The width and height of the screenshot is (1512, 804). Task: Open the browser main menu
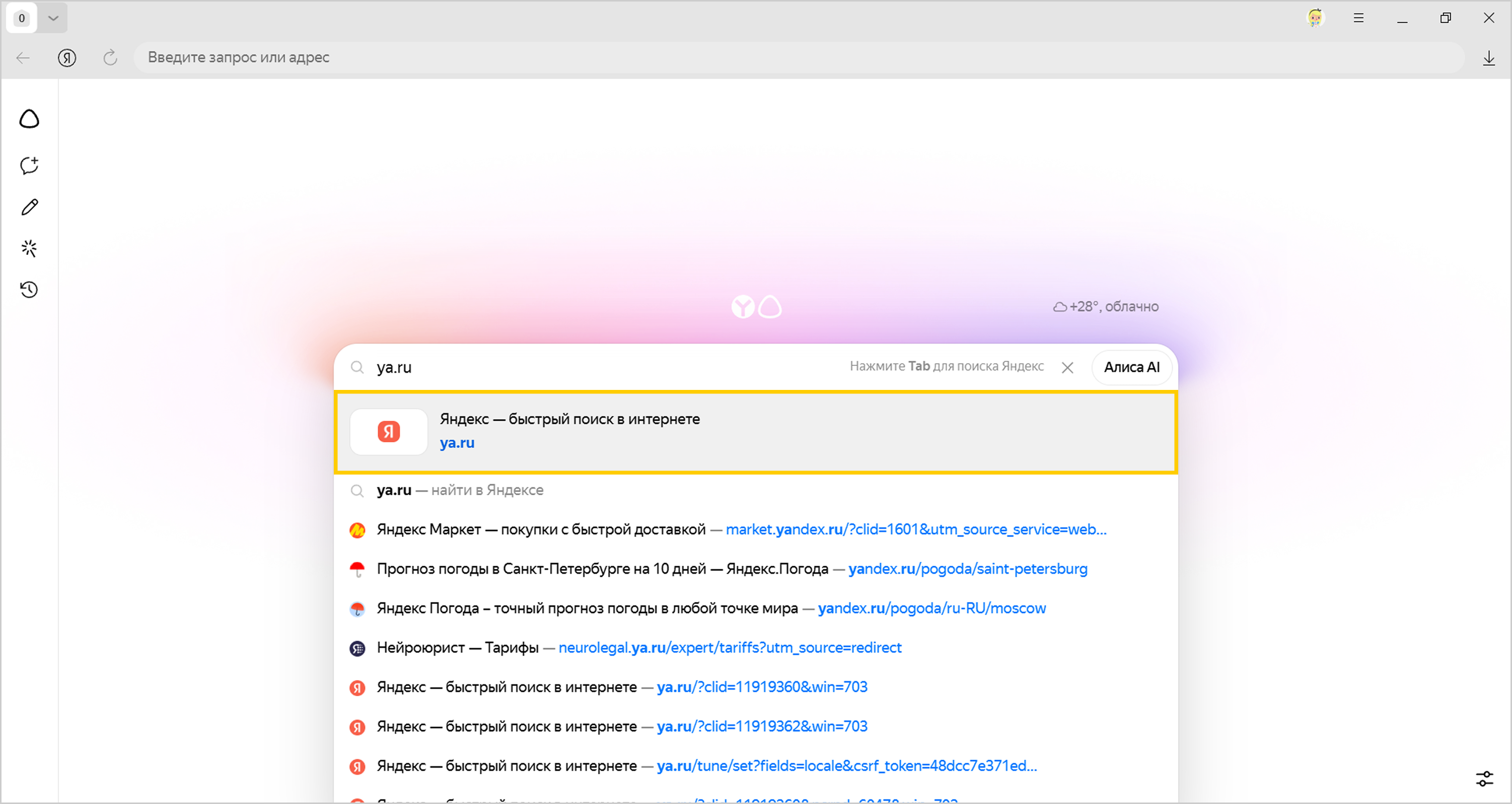(1359, 18)
